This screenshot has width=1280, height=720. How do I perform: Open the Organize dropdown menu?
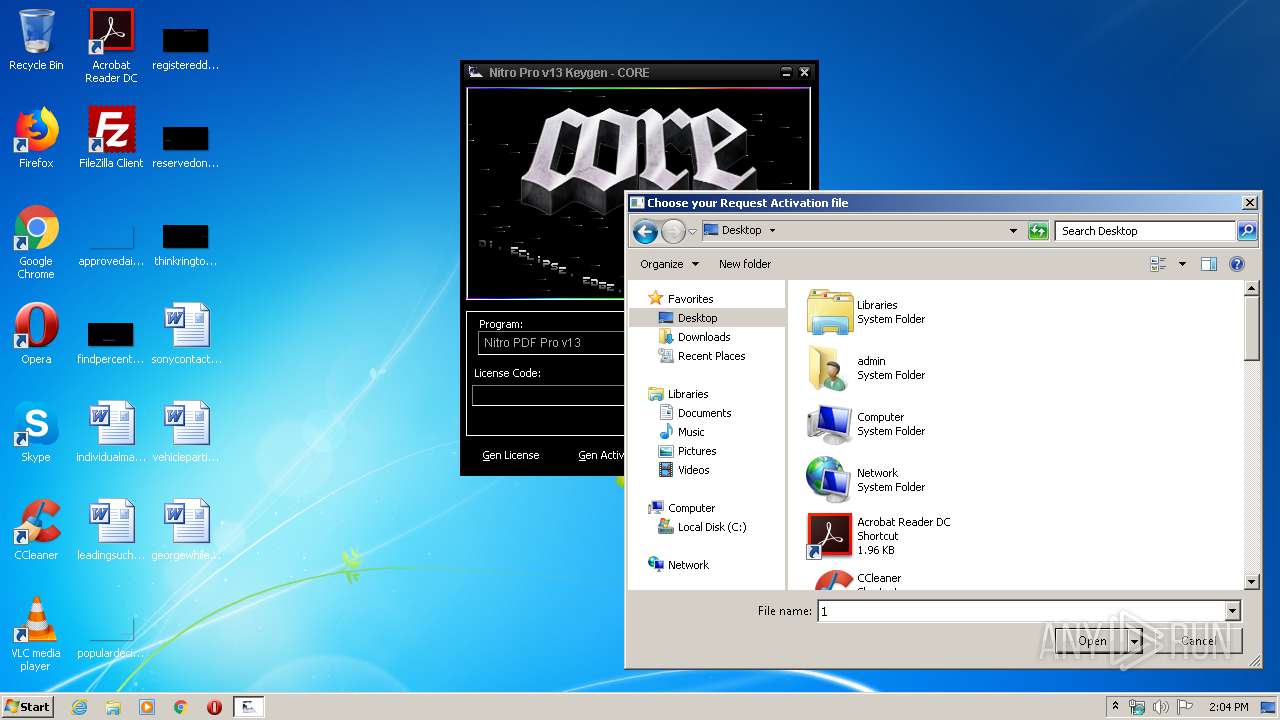[669, 264]
